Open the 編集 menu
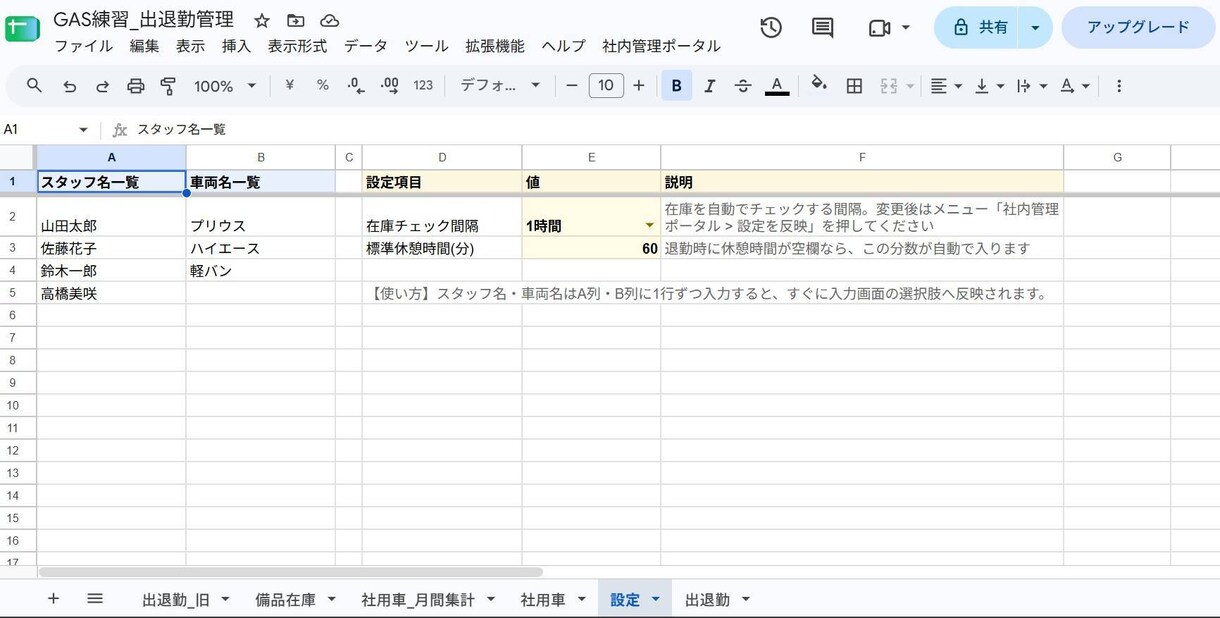1220x618 pixels. [x=144, y=46]
